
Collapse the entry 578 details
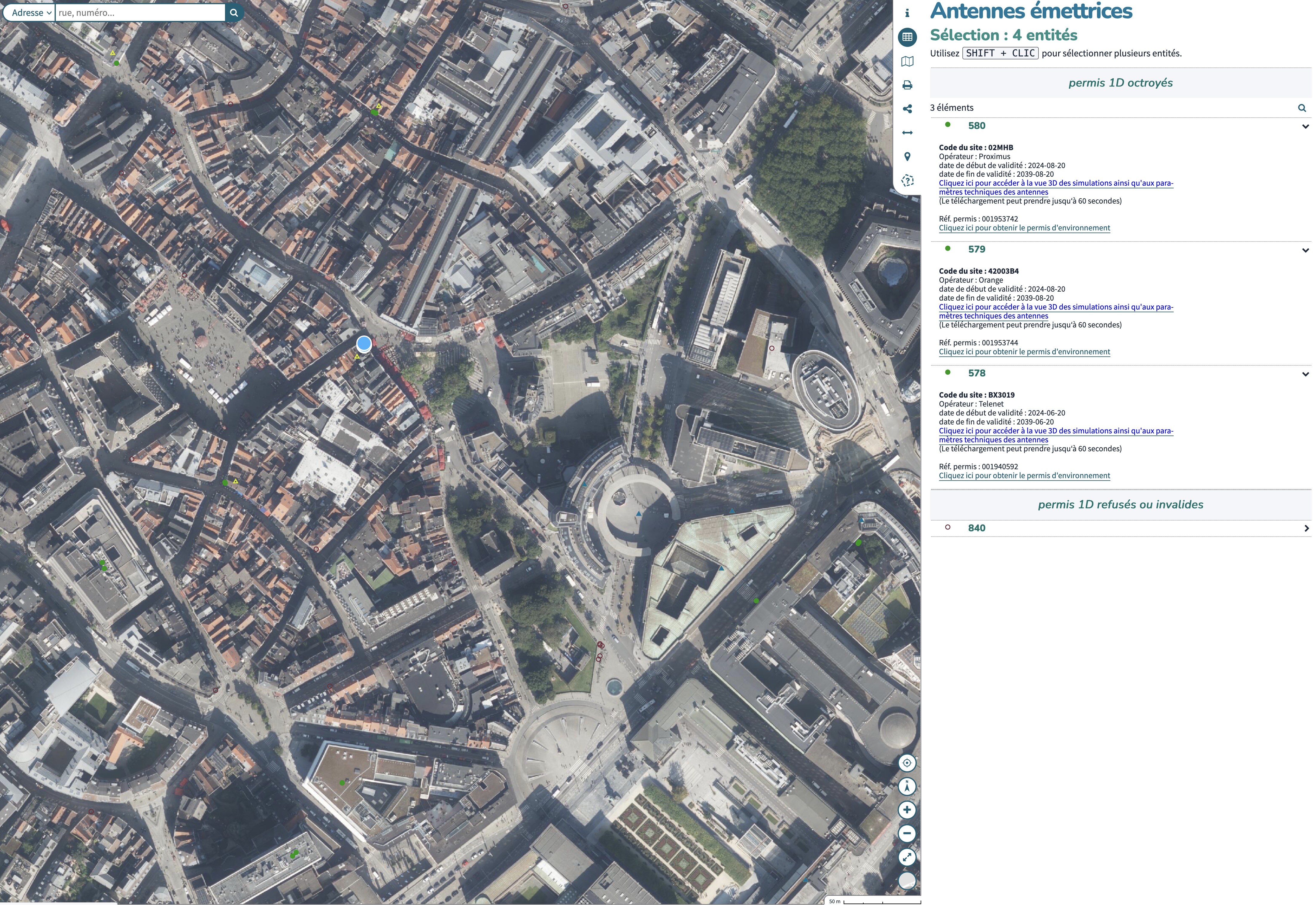click(1305, 374)
